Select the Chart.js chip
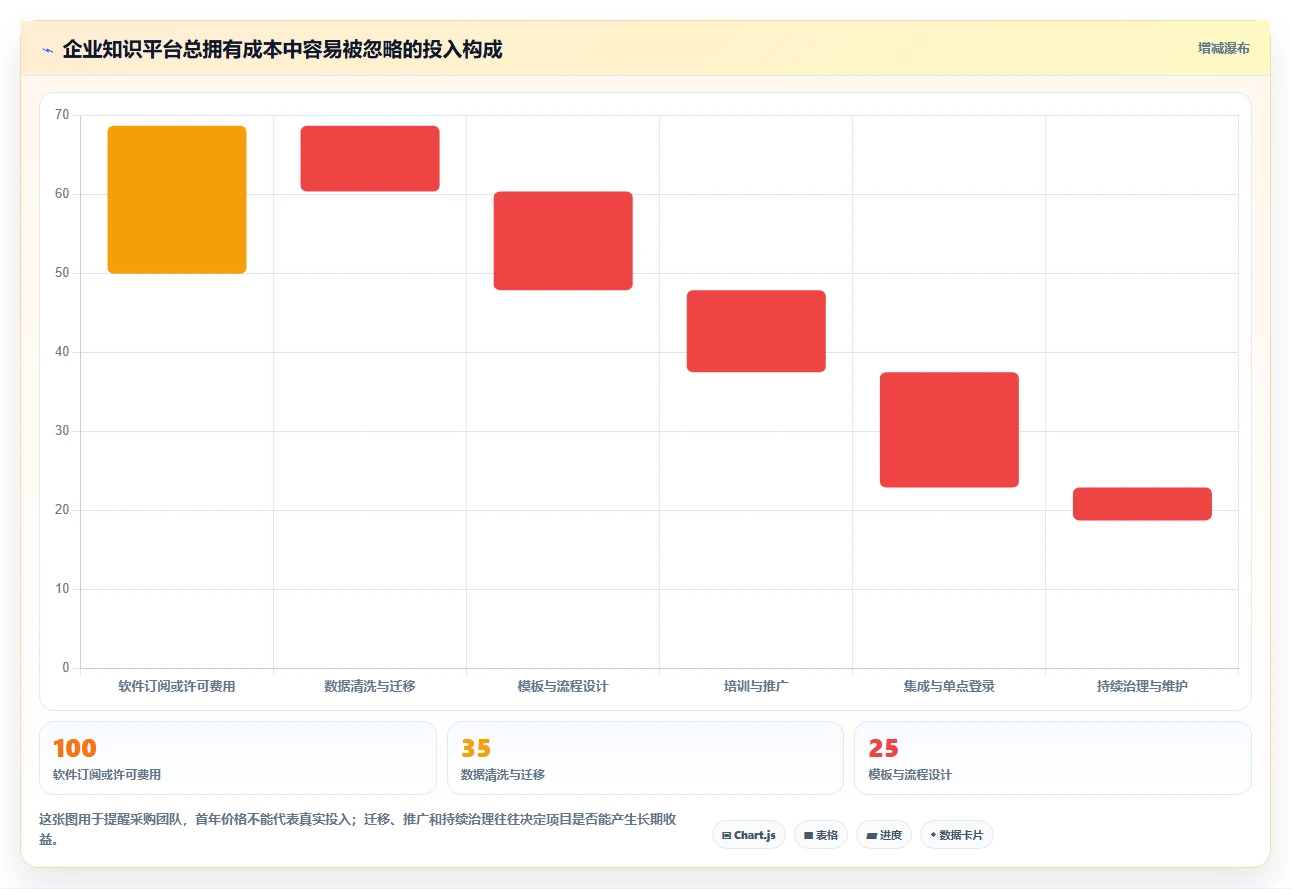The width and height of the screenshot is (1291, 889). point(749,835)
